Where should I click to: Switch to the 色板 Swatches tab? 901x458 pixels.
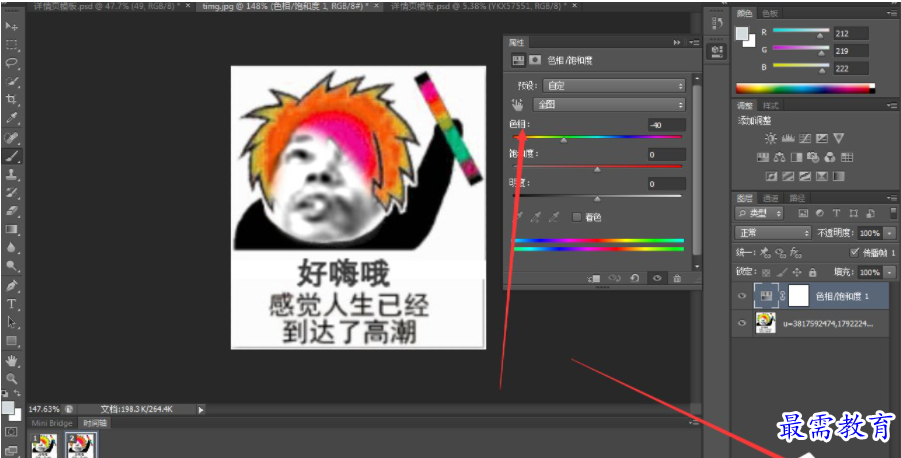coord(769,13)
